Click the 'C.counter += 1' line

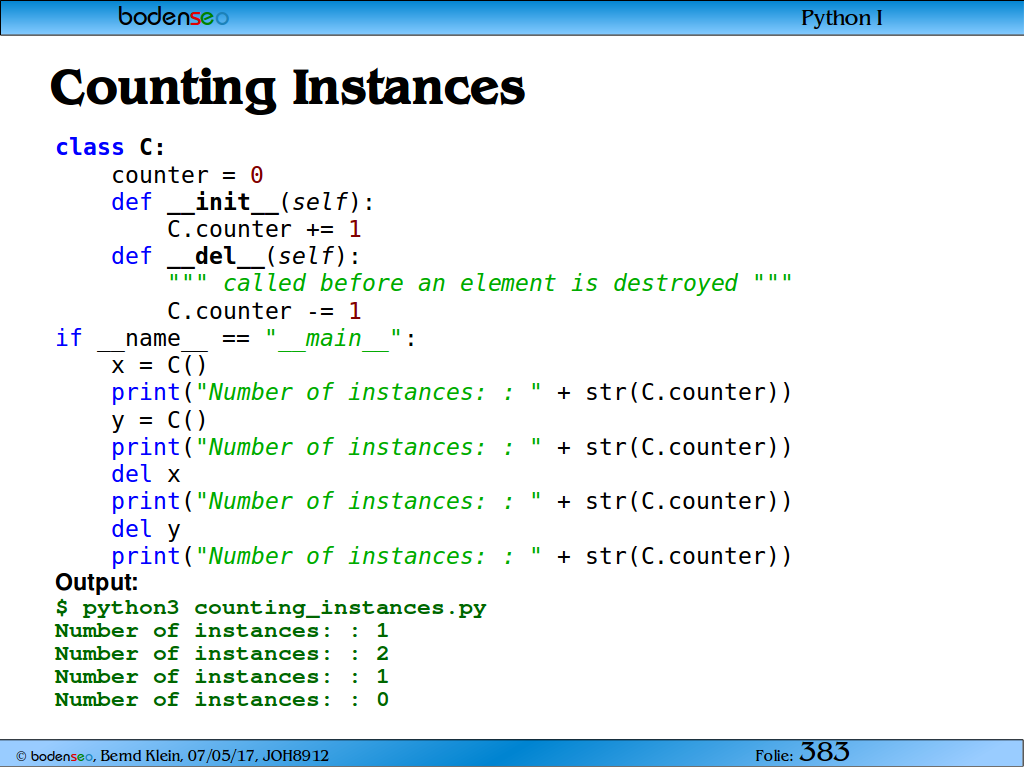pos(264,229)
